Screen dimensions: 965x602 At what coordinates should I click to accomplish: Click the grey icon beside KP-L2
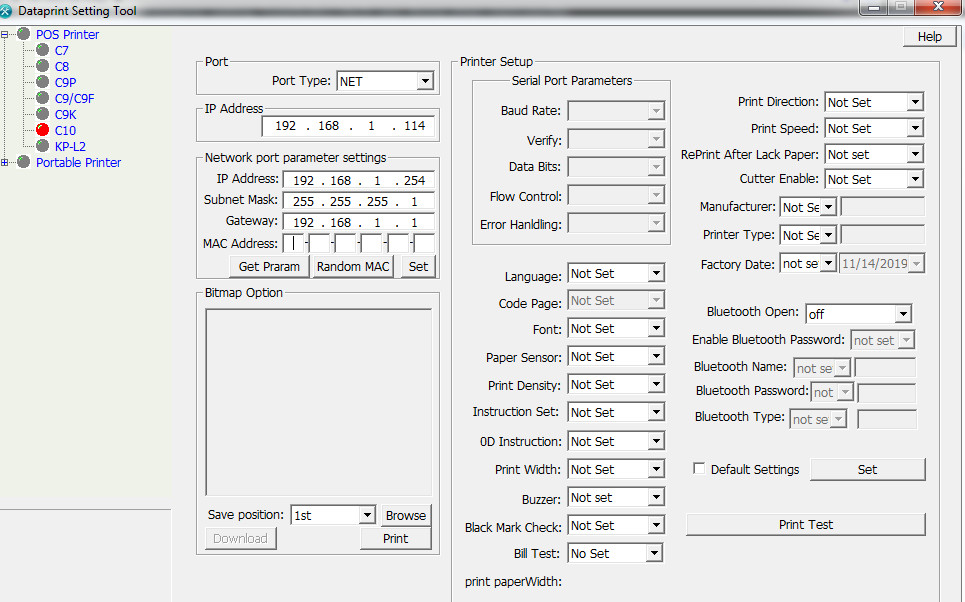[42, 146]
